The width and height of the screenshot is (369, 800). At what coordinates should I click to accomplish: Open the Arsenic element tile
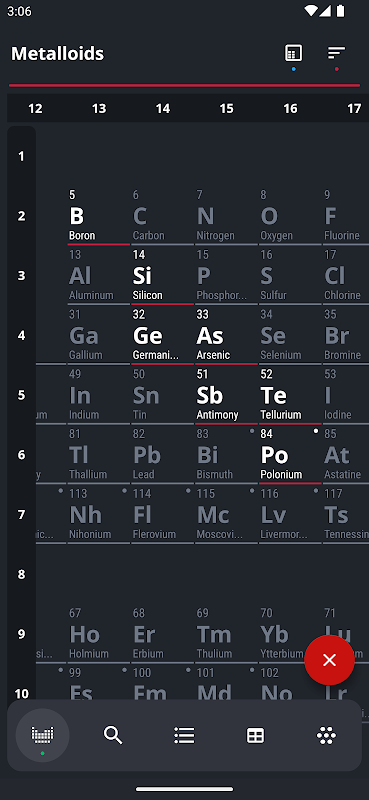226,335
